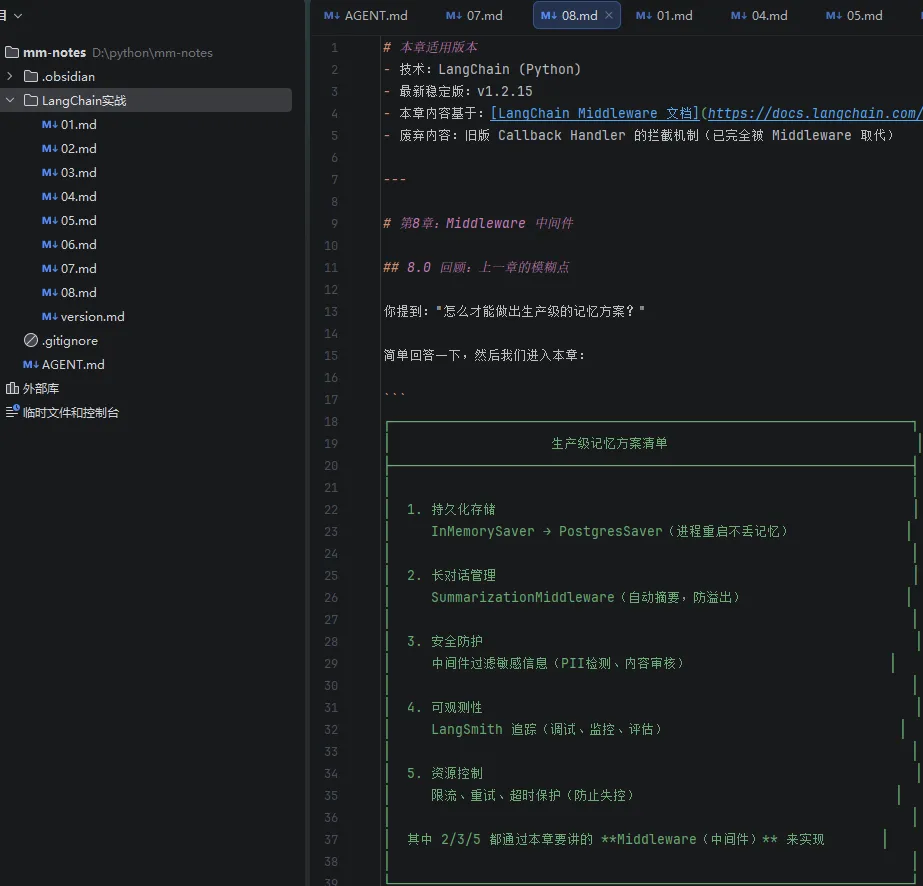Click line number 9 in the gutter

[x=334, y=224]
